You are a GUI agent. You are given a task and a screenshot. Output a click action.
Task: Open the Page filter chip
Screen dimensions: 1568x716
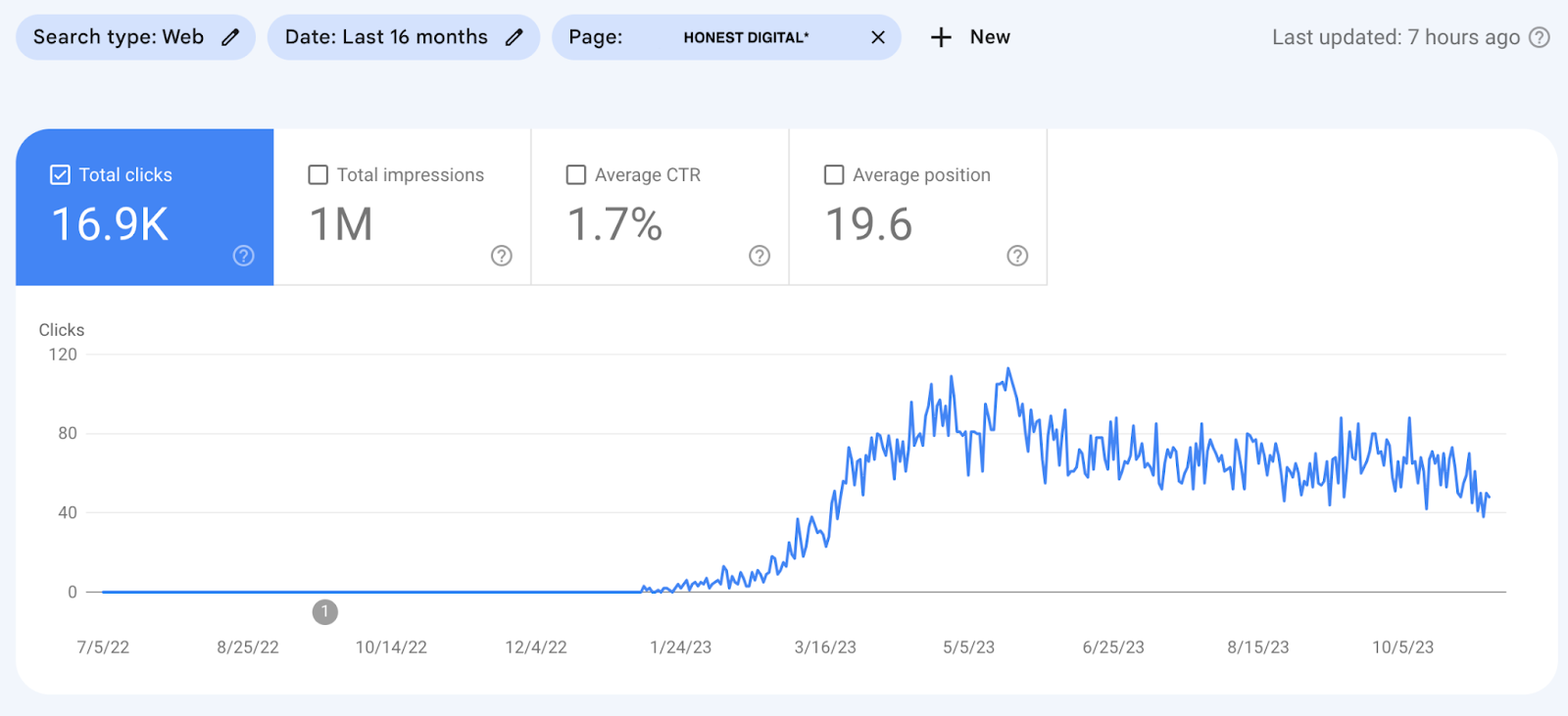click(x=706, y=37)
